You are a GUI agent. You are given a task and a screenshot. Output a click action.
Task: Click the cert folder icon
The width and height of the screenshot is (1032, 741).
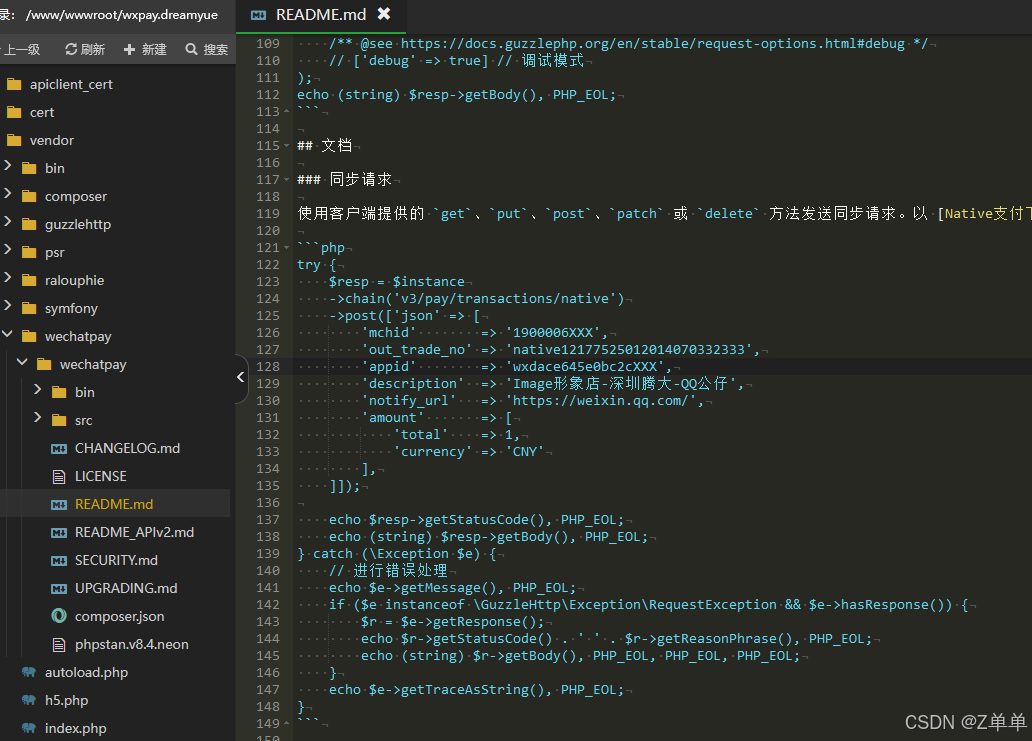click(14, 113)
